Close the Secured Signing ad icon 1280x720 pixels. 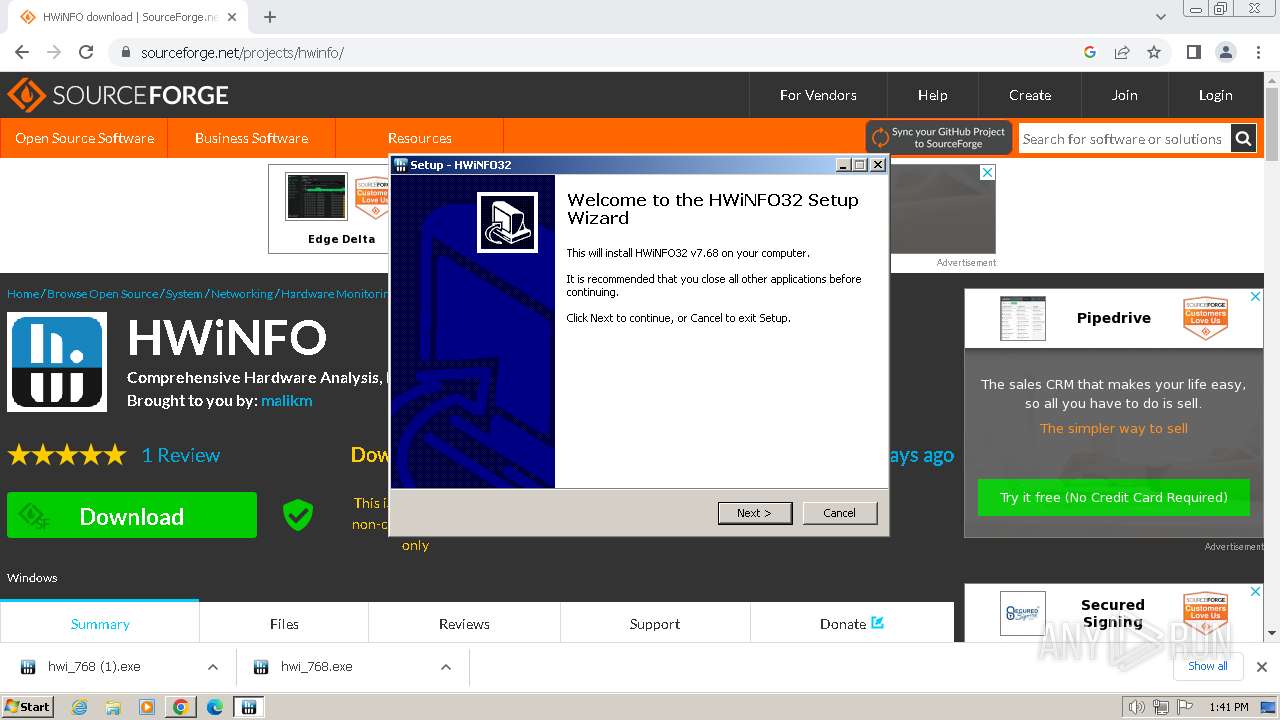point(1256,591)
